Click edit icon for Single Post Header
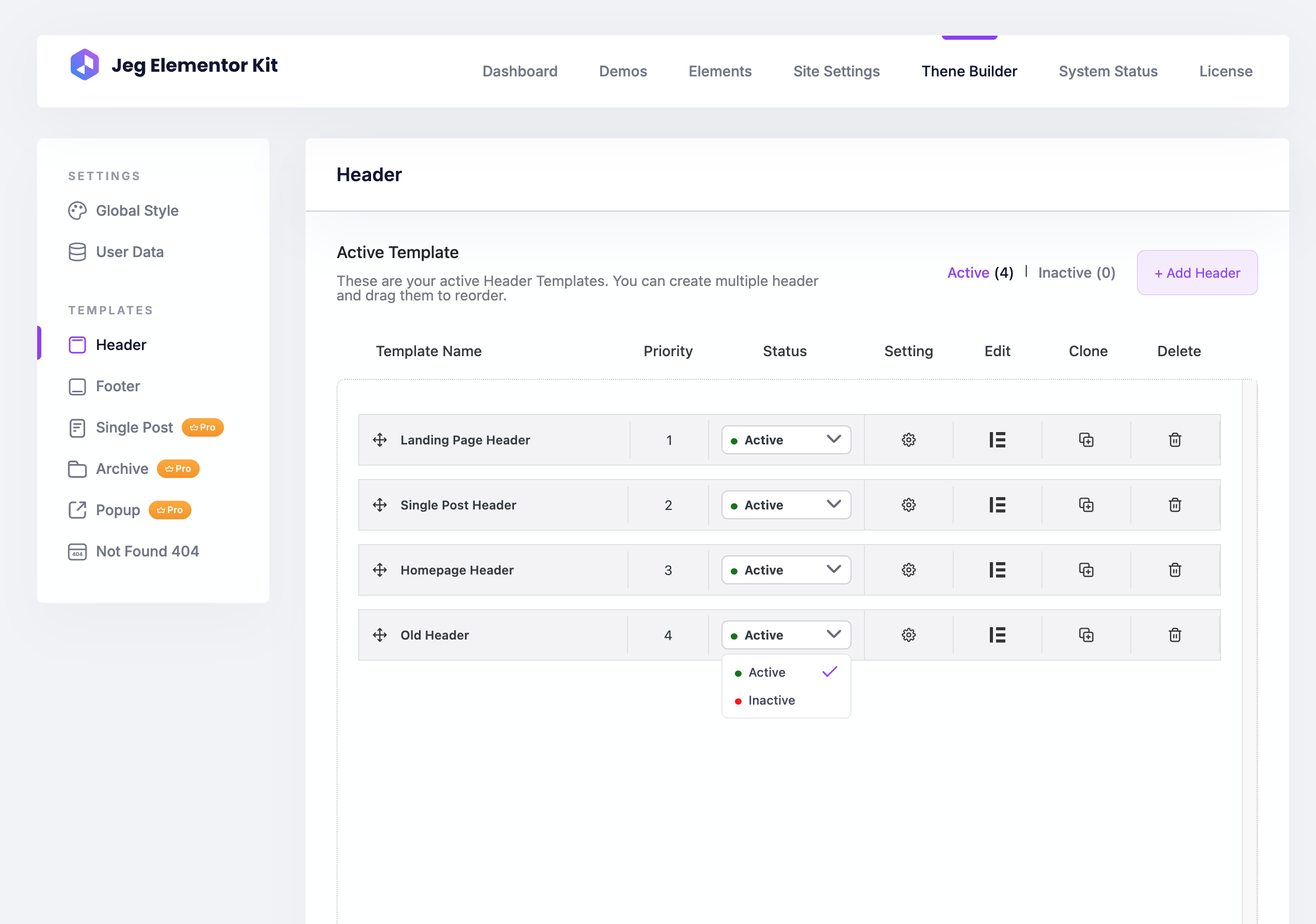This screenshot has height=924, width=1316. pos(997,505)
